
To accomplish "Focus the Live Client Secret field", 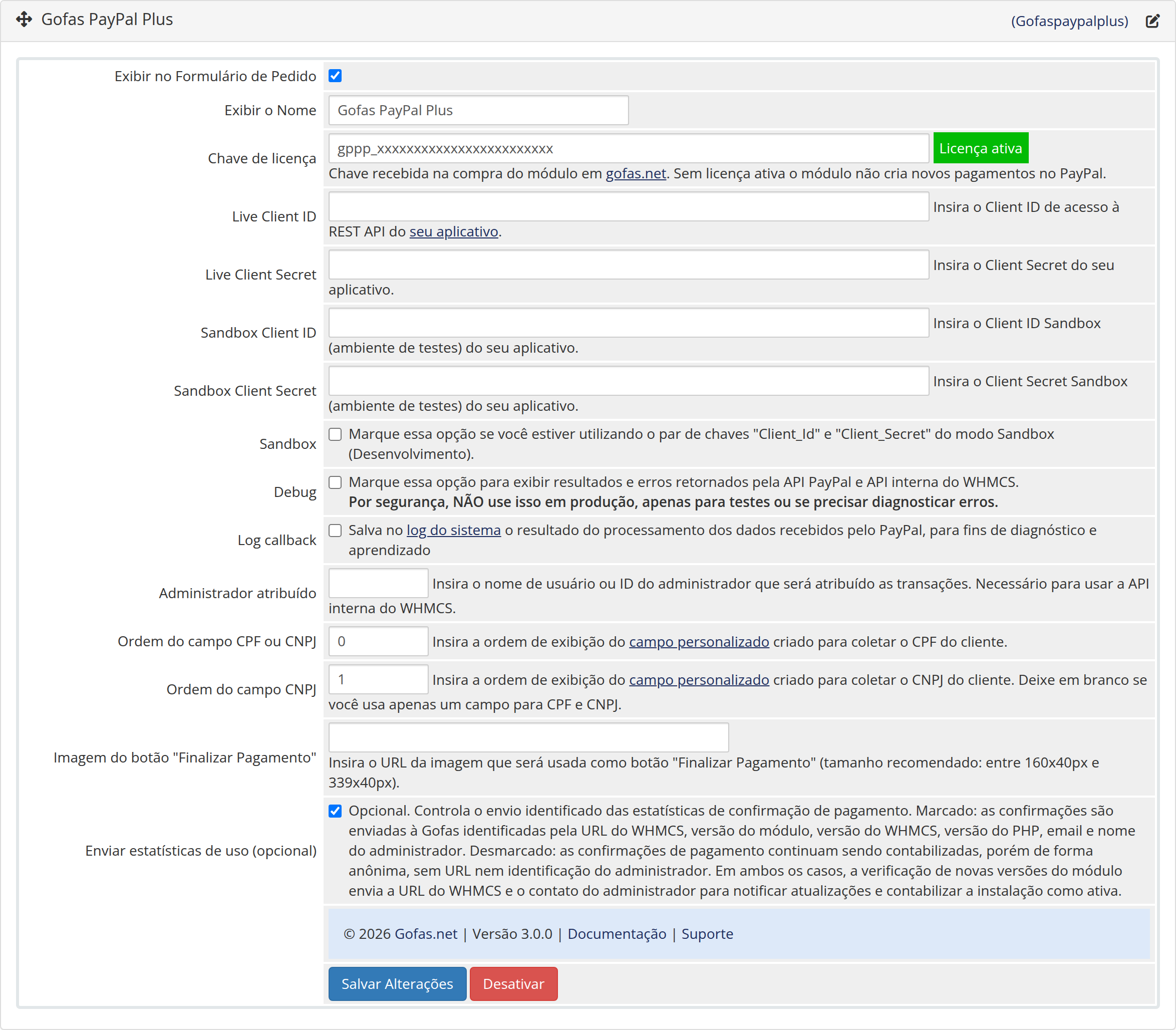I will (x=629, y=265).
